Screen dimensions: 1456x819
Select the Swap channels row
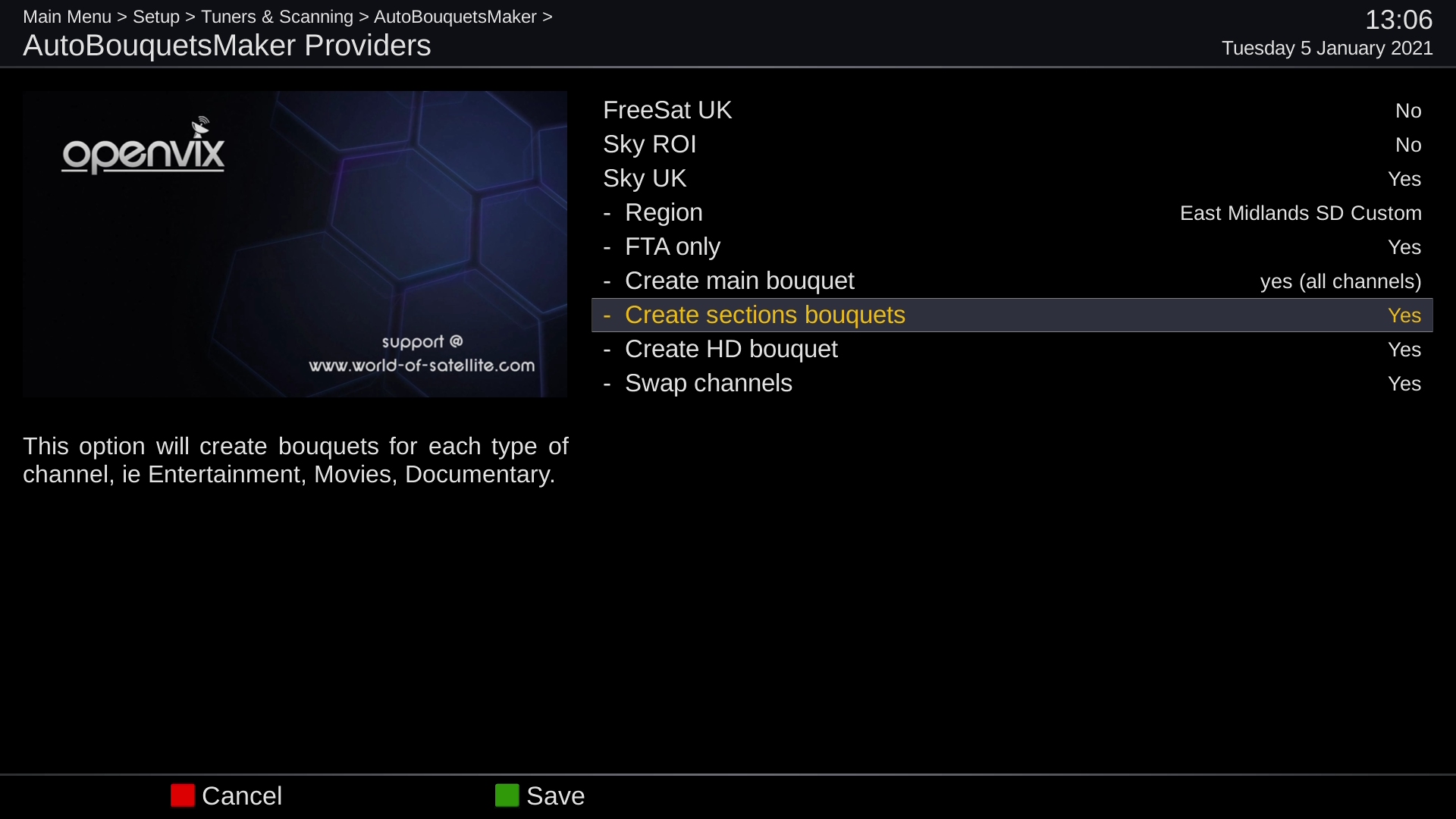pos(1012,383)
